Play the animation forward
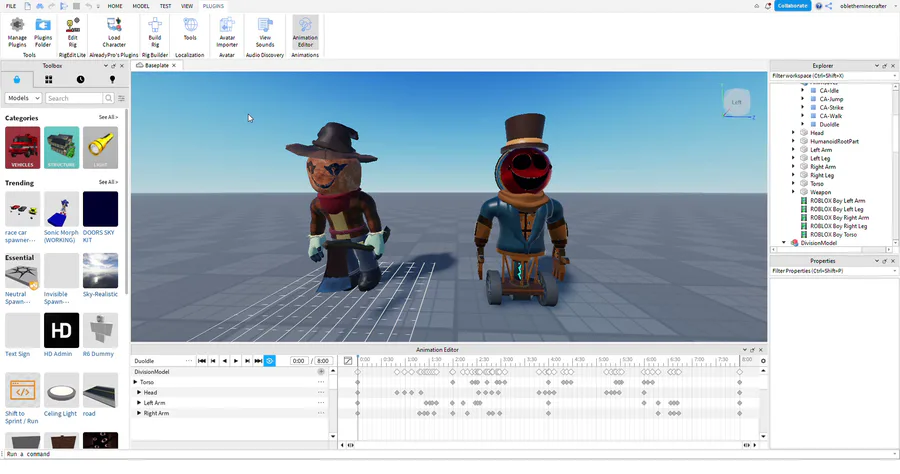This screenshot has height=474, width=900. [x=236, y=360]
